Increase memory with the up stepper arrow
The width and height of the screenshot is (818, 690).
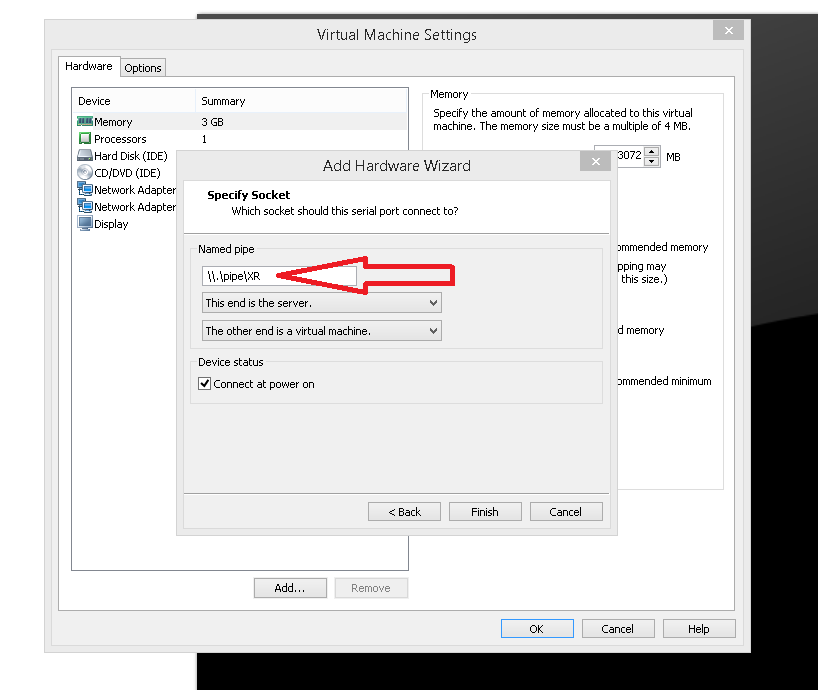point(652,151)
